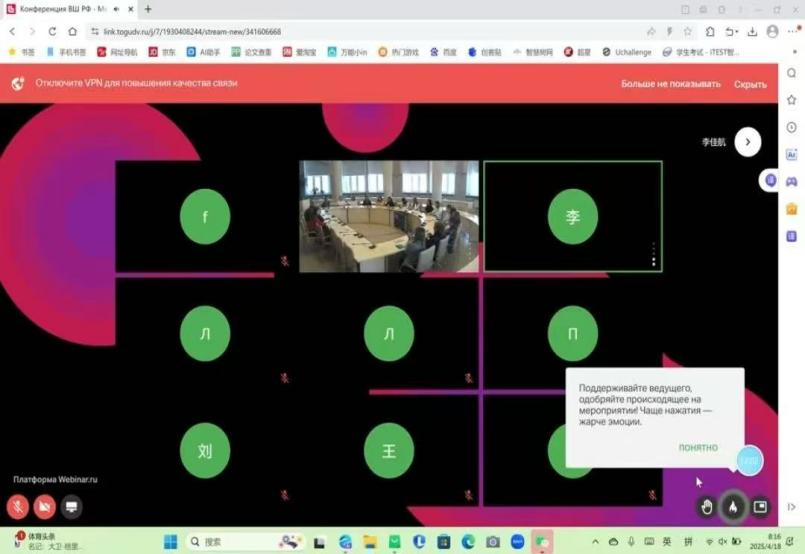Select the participant tile labeled 刘
805x554 pixels.
click(x=205, y=451)
